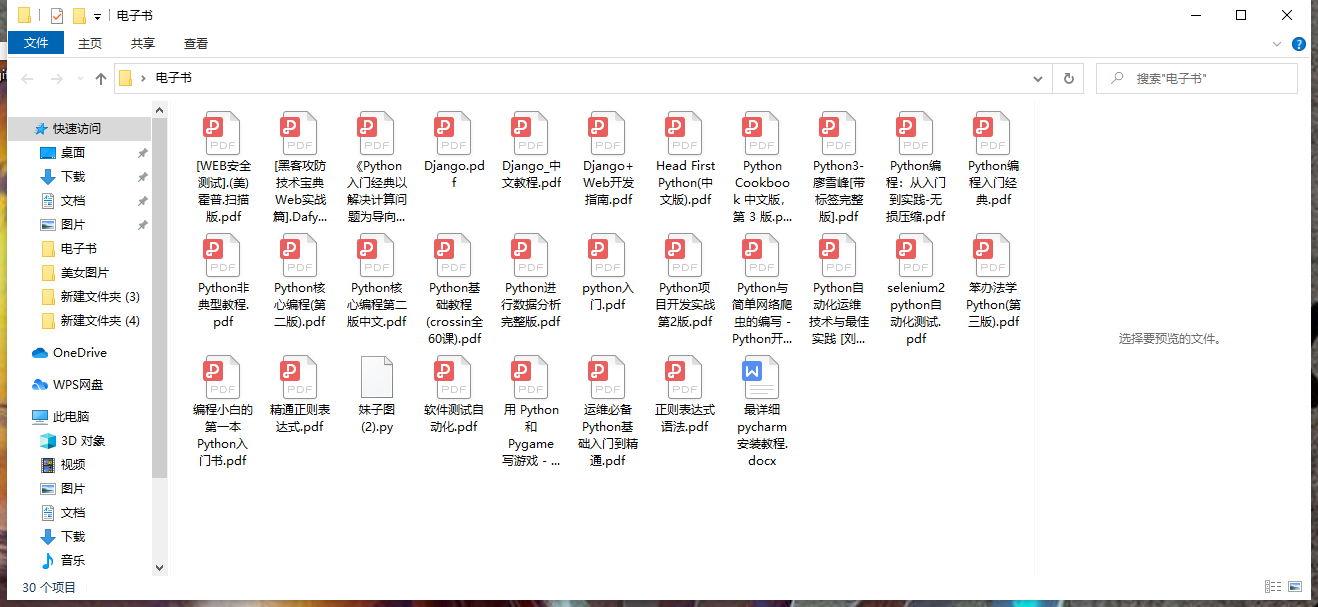This screenshot has width=1318, height=607.
Task: Go back to previous folder
Action: coord(27,78)
